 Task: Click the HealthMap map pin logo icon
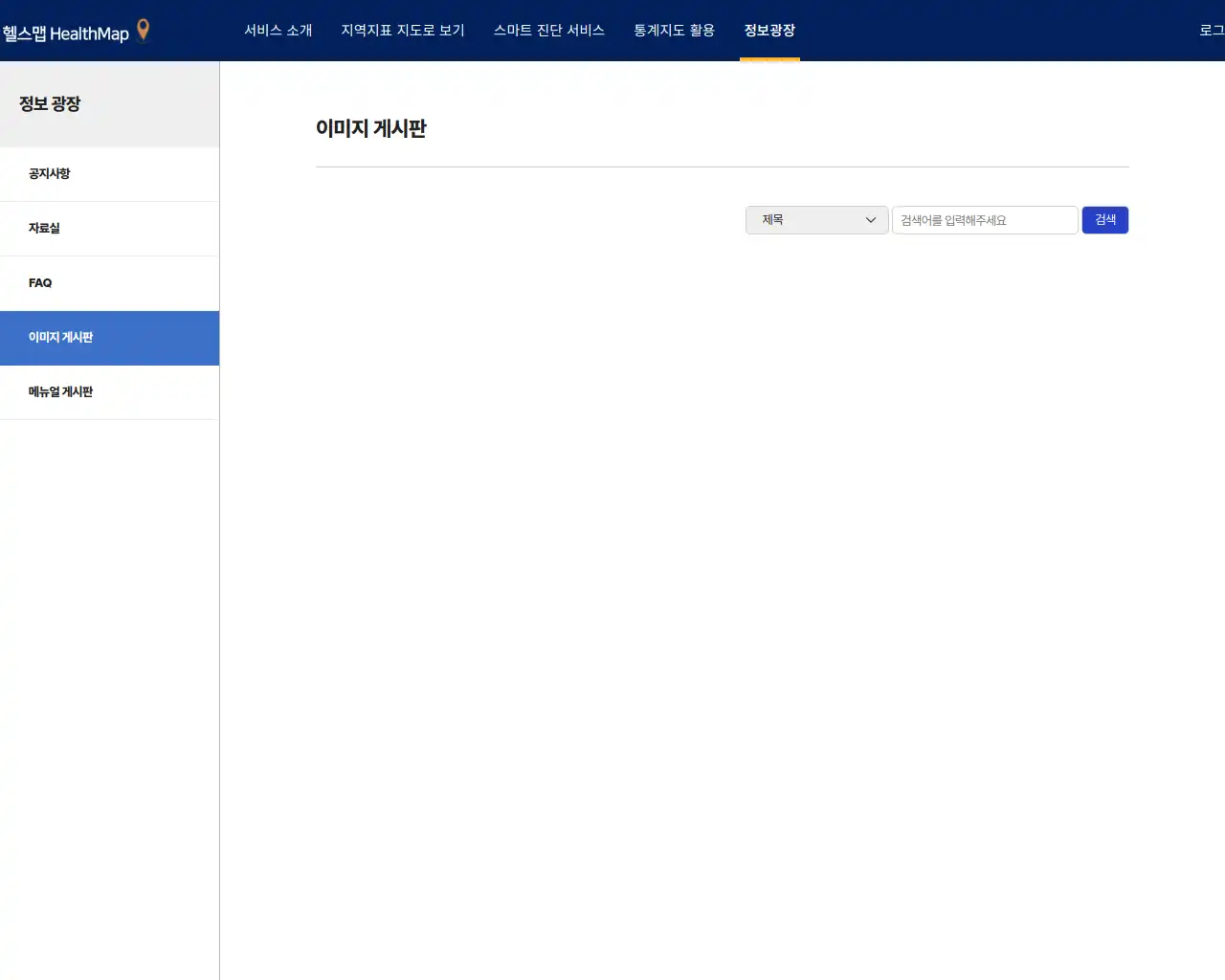tap(142, 30)
